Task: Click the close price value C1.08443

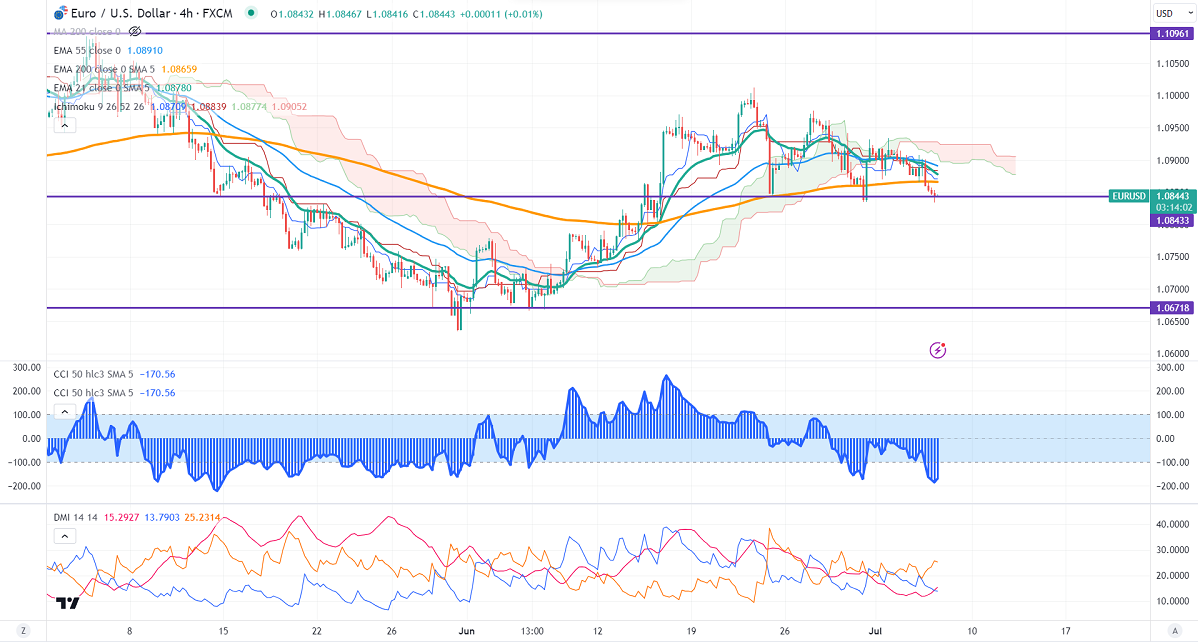Action: (x=432, y=14)
